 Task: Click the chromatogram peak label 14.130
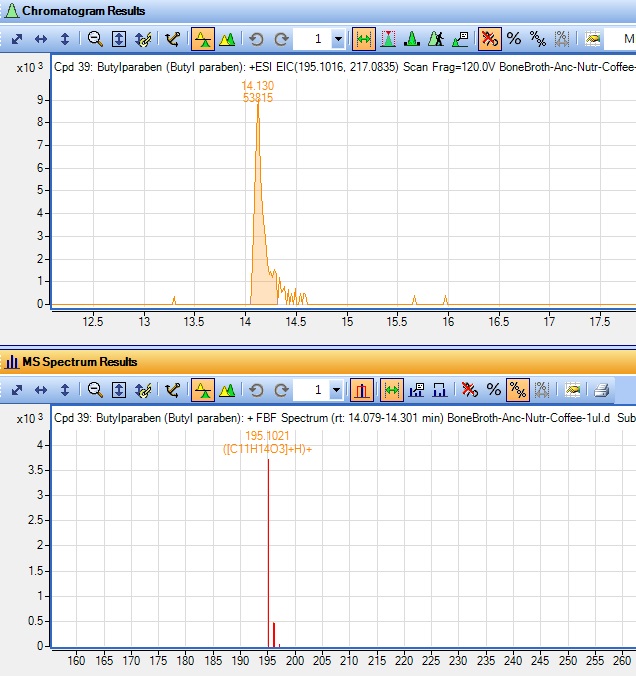point(258,86)
